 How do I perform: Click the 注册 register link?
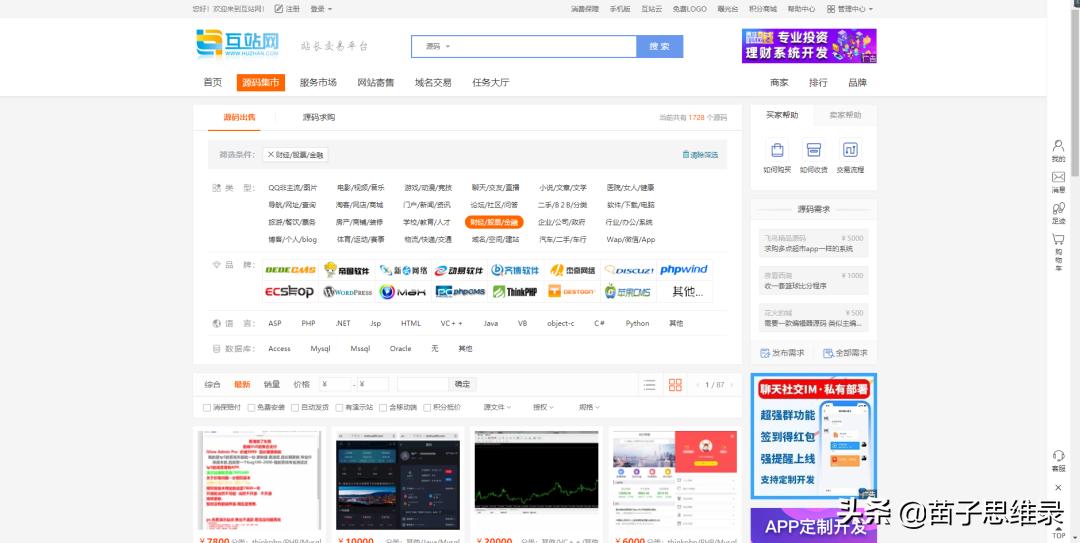click(287, 9)
